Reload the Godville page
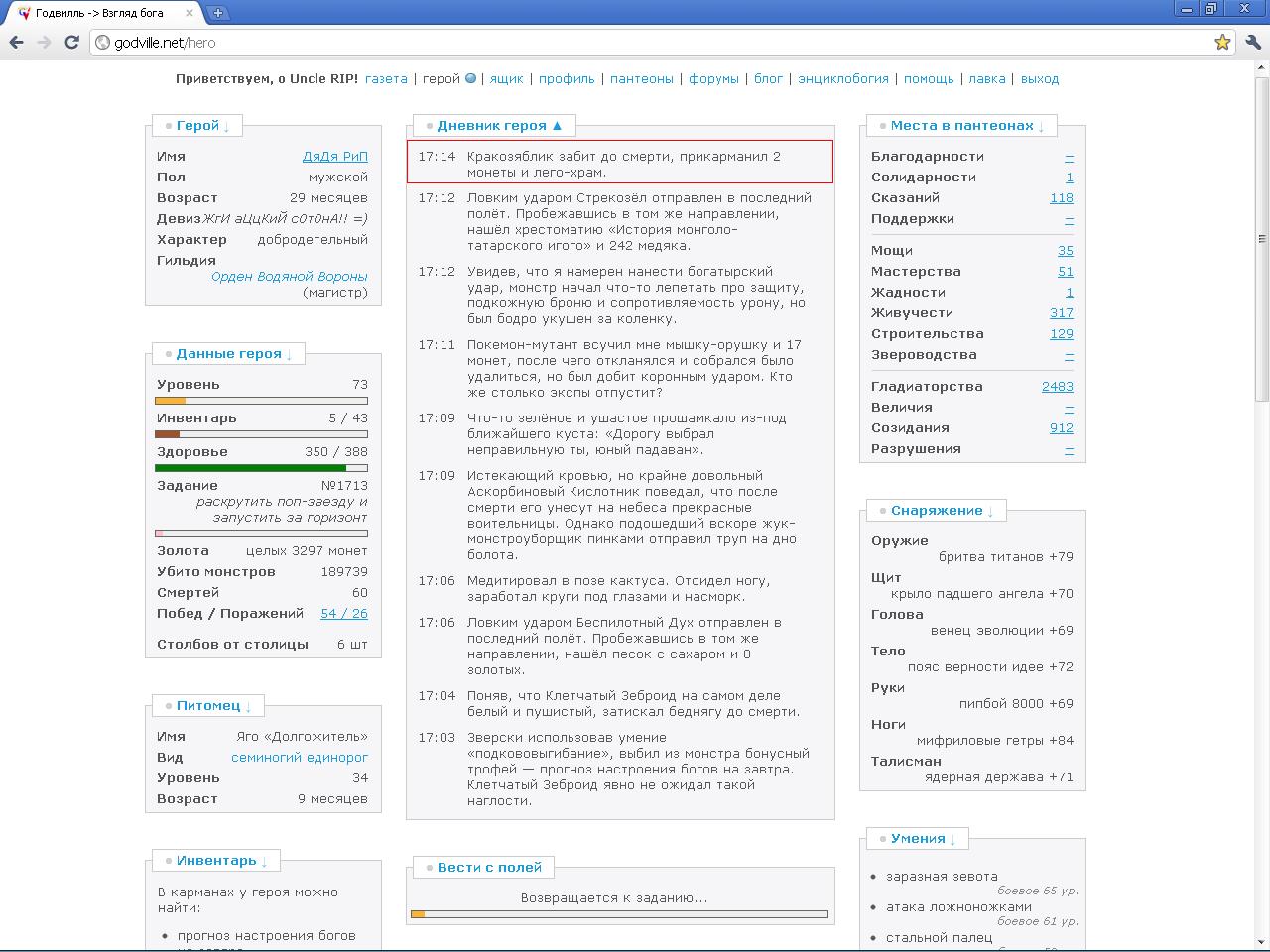1270x952 pixels. [71, 42]
